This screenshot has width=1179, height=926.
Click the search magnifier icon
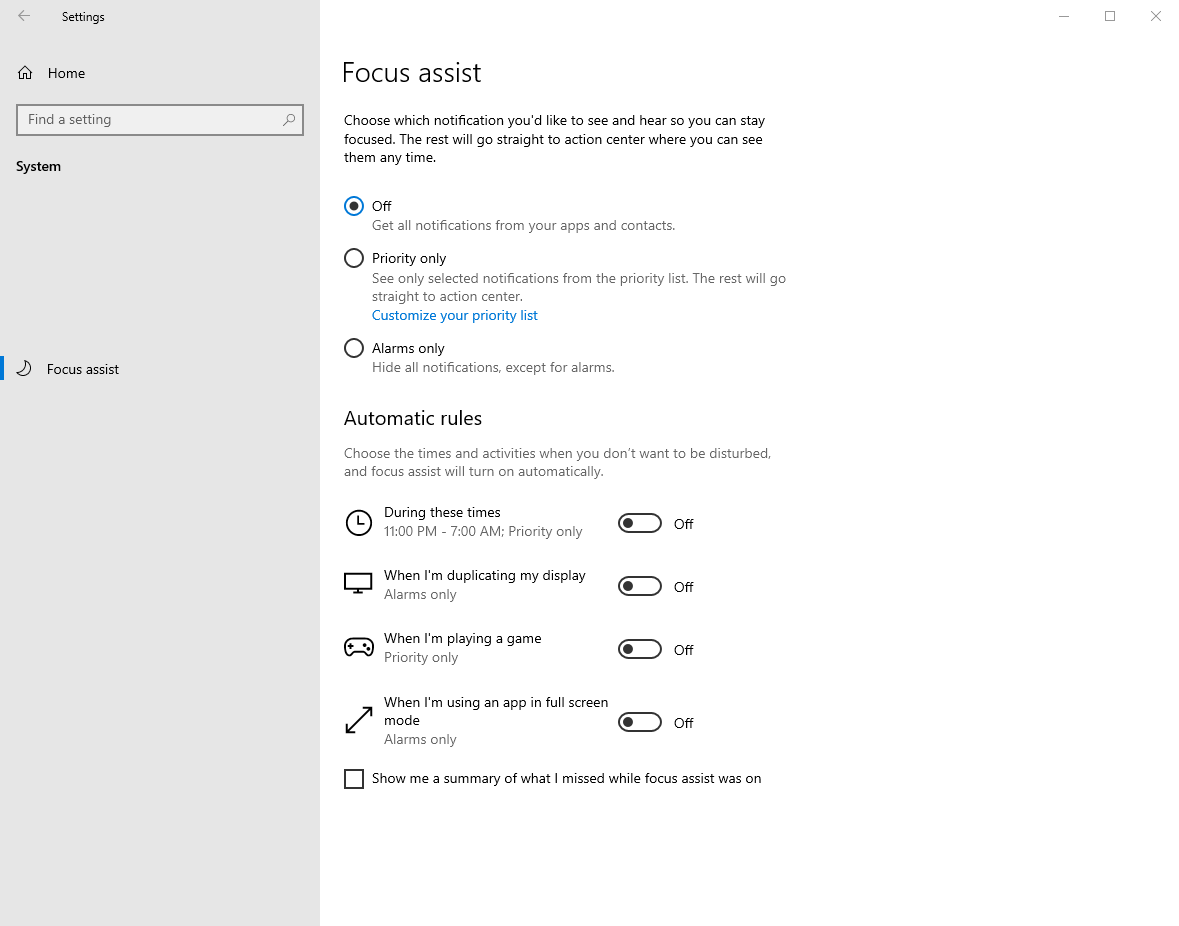289,120
